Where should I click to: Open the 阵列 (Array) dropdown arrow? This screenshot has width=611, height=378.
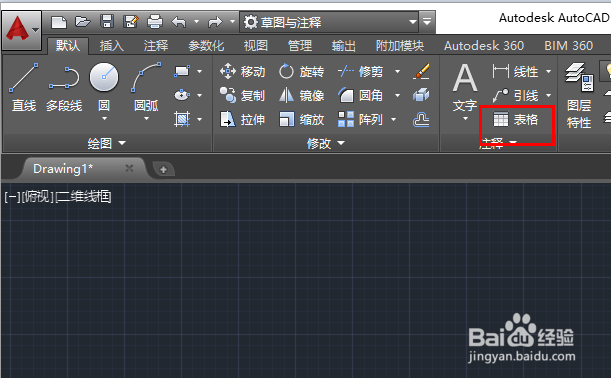394,119
